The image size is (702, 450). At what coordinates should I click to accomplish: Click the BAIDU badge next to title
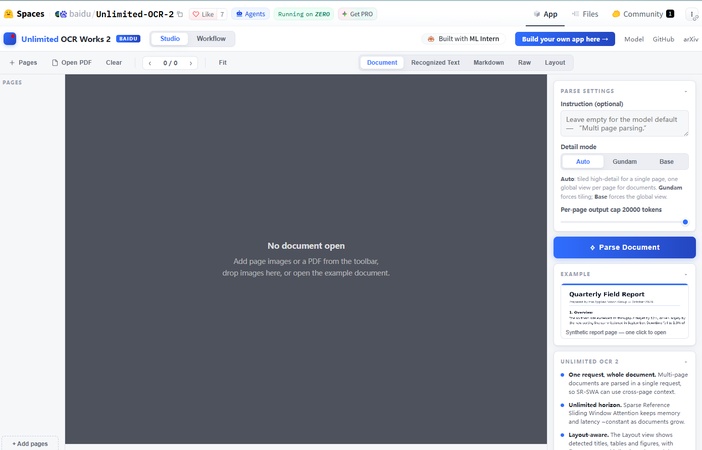tap(128, 39)
